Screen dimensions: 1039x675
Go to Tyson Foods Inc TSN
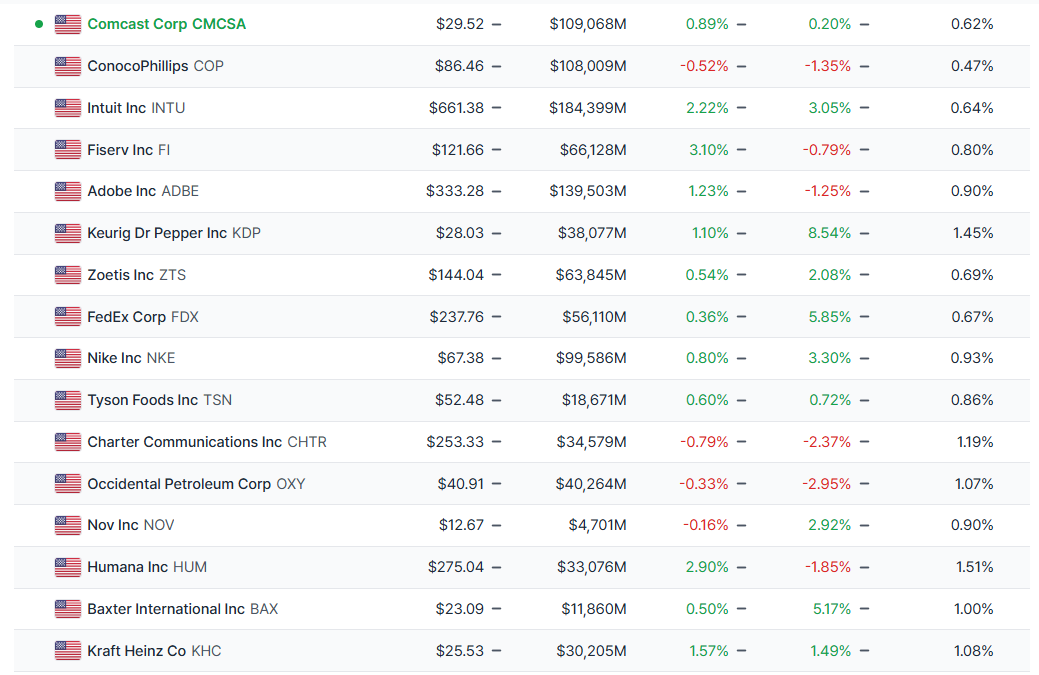coord(159,400)
